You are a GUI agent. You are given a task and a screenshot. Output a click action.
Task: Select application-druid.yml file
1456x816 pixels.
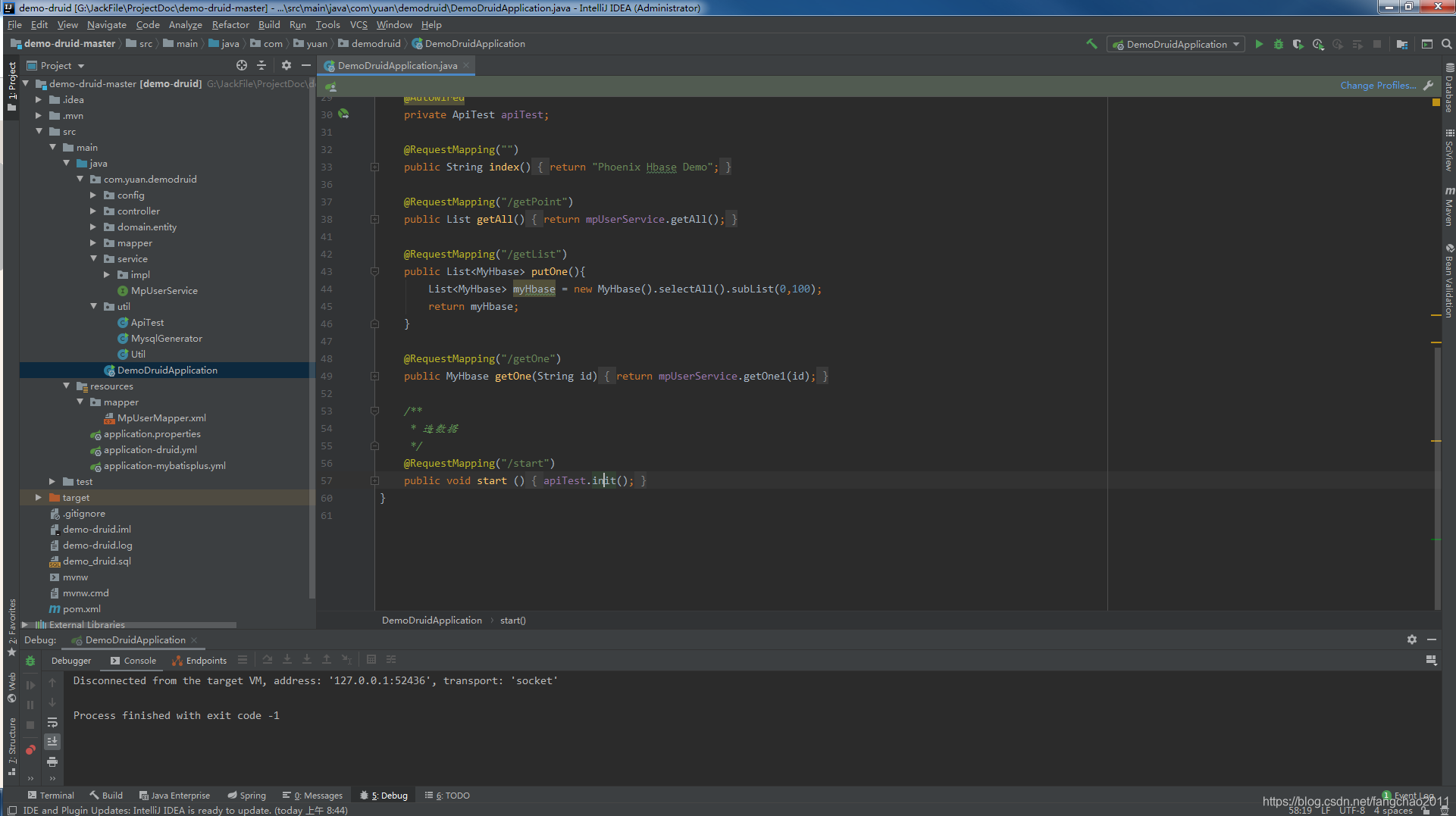(x=143, y=449)
